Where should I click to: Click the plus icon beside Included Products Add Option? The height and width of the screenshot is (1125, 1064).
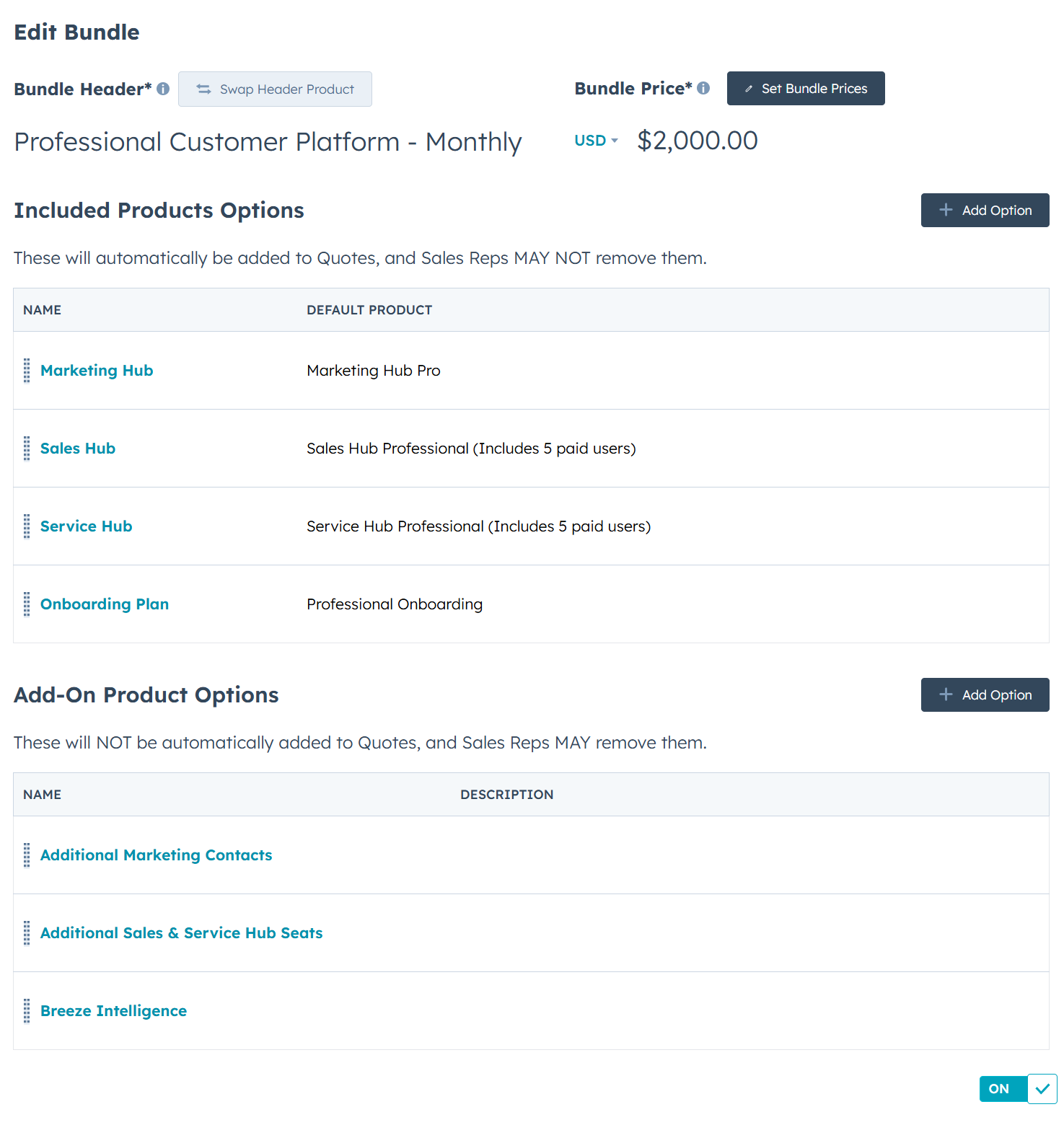point(945,210)
